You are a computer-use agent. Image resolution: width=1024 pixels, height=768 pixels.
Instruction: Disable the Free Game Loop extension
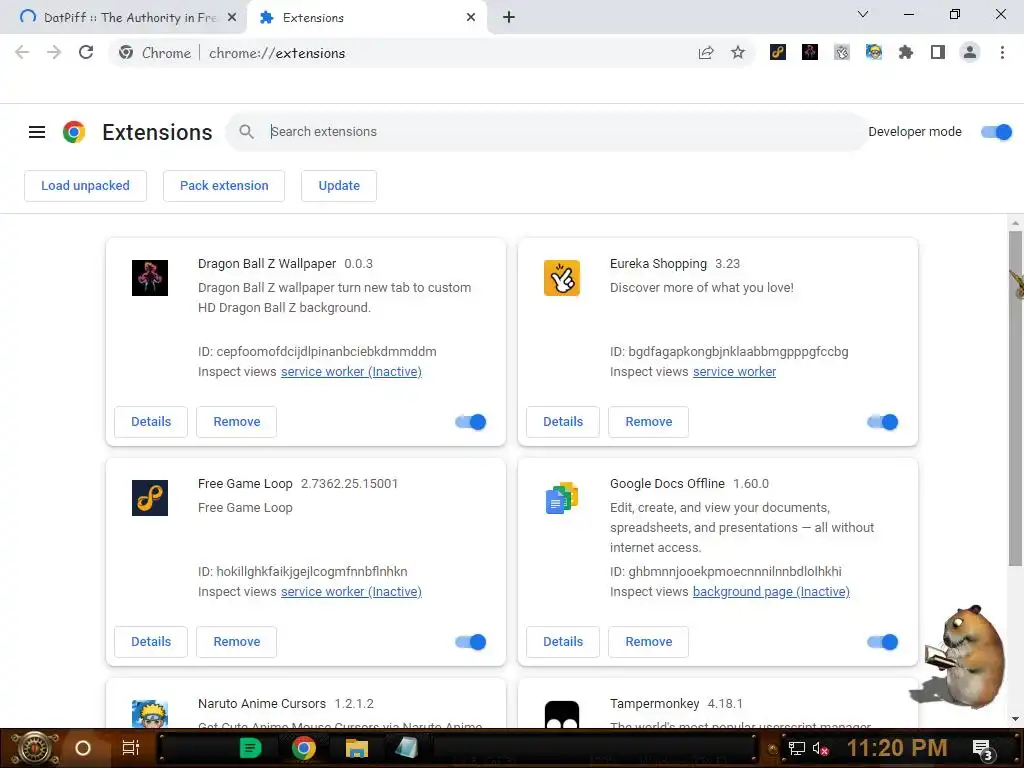point(471,642)
